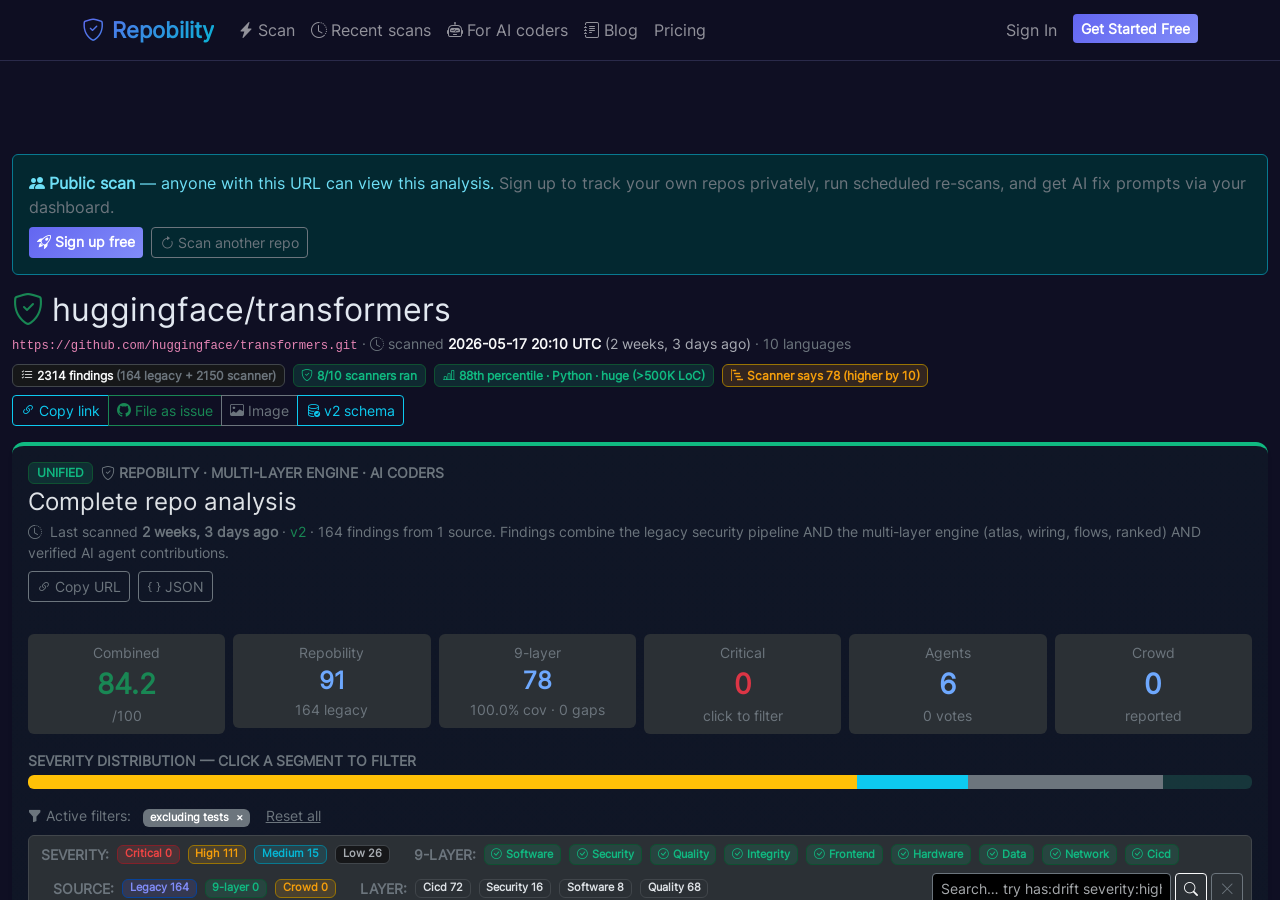Click the yellow High severity bar segment
Viewport: 1280px width, 900px height.
click(x=442, y=782)
